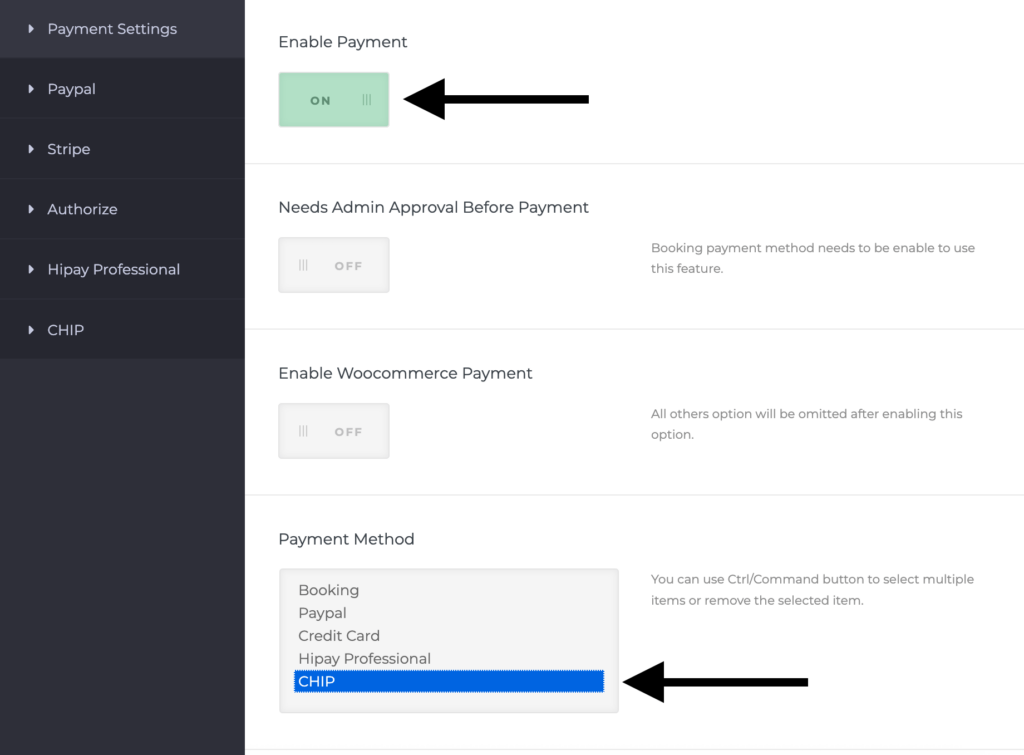Viewport: 1024px width, 755px height.
Task: Click the Ctrl/Command multi-select hint
Action: 812,590
